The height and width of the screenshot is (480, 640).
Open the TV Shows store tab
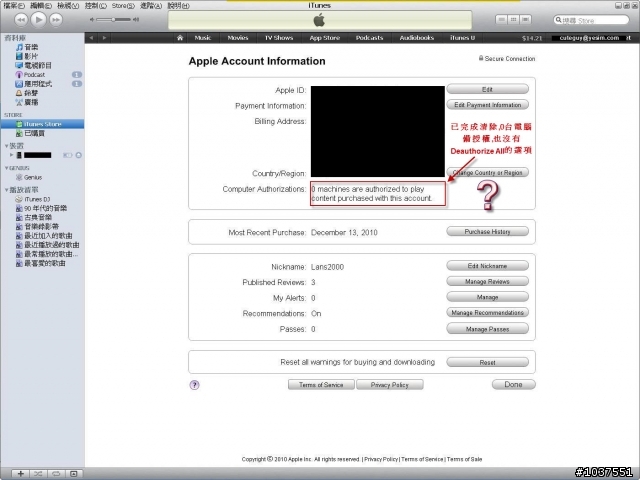click(x=279, y=38)
